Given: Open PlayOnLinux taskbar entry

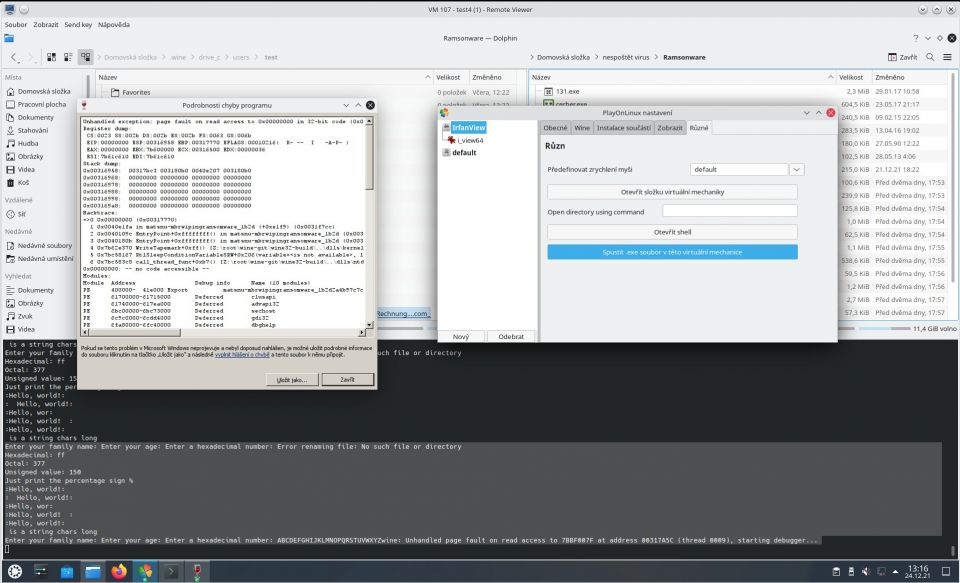Looking at the screenshot, I should [x=145, y=571].
